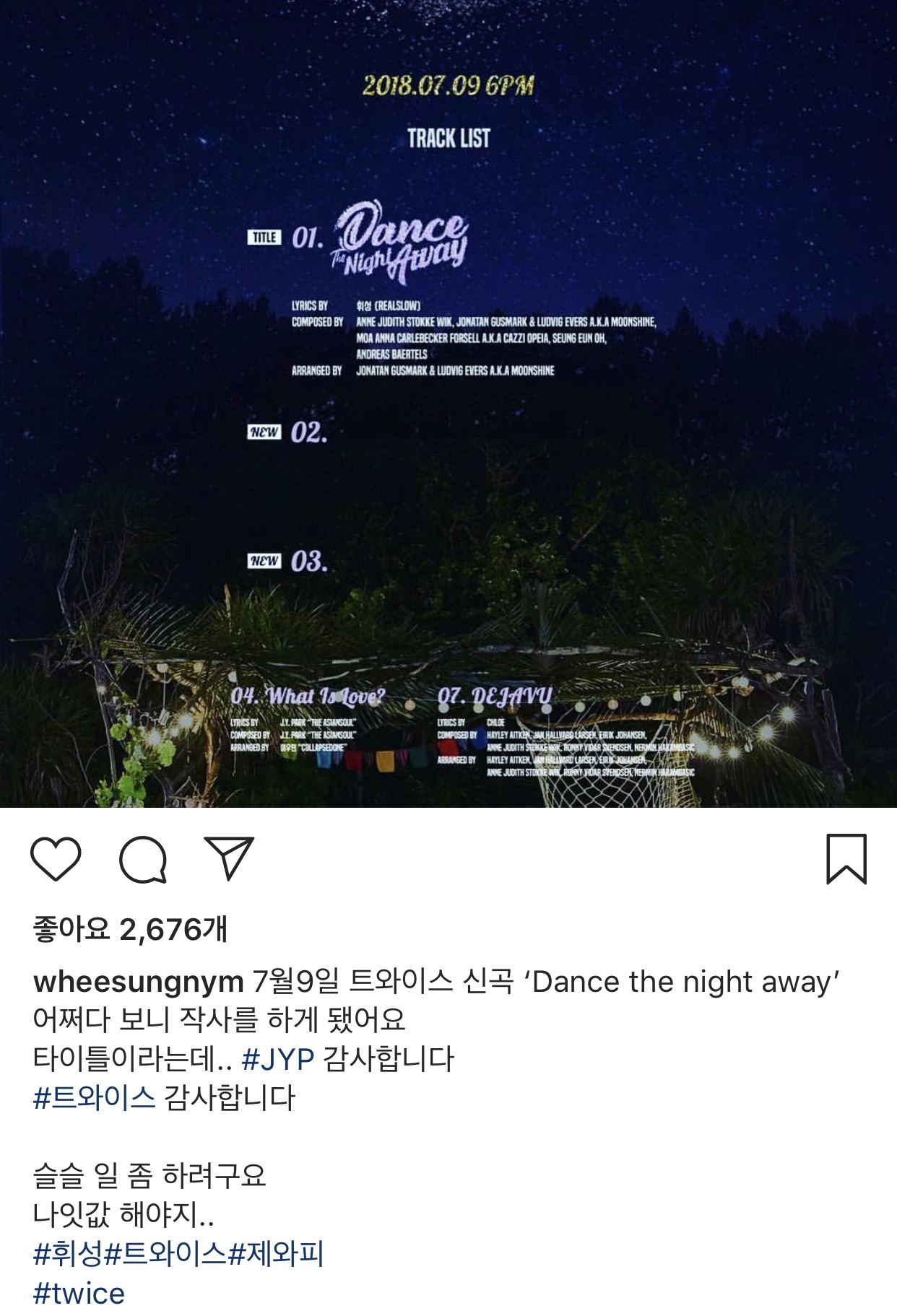Tap the 07. DEJAVU track title
This screenshot has width=897, height=1316.
[x=495, y=697]
